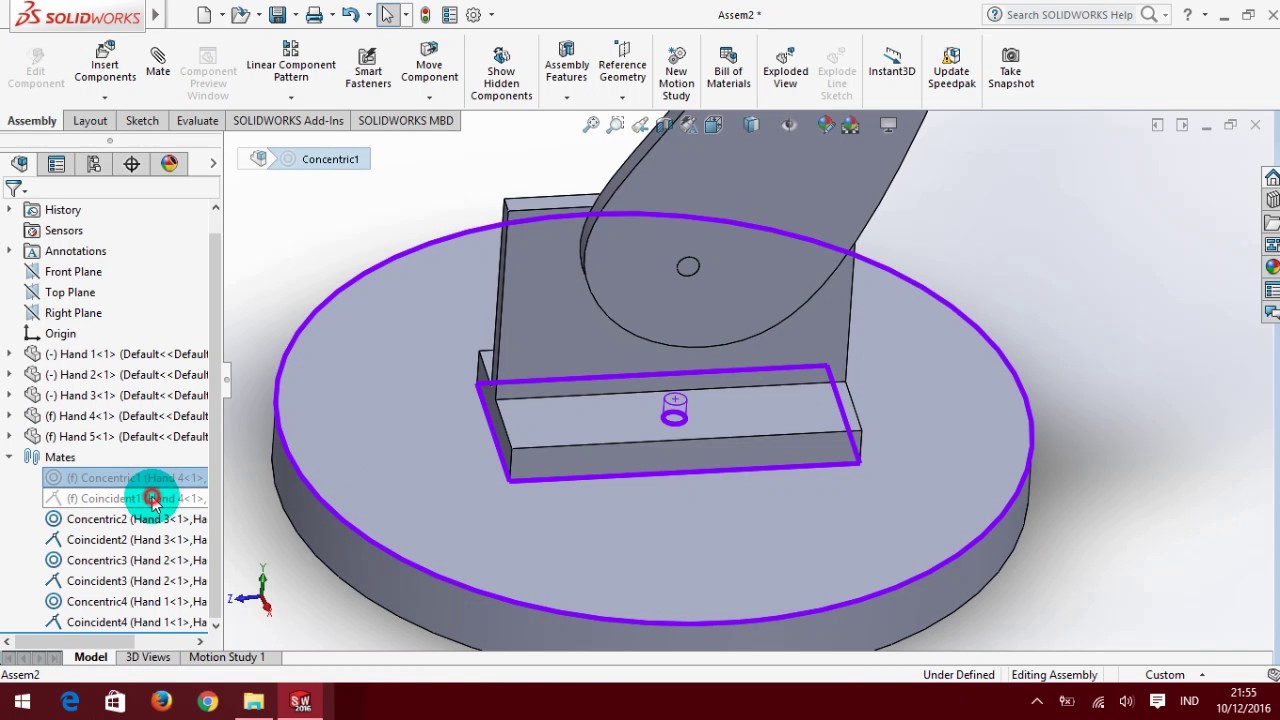Screen dimensions: 1280x720
Task: Open the SOLIDWORKS Add-Ins tab
Action: tap(288, 121)
